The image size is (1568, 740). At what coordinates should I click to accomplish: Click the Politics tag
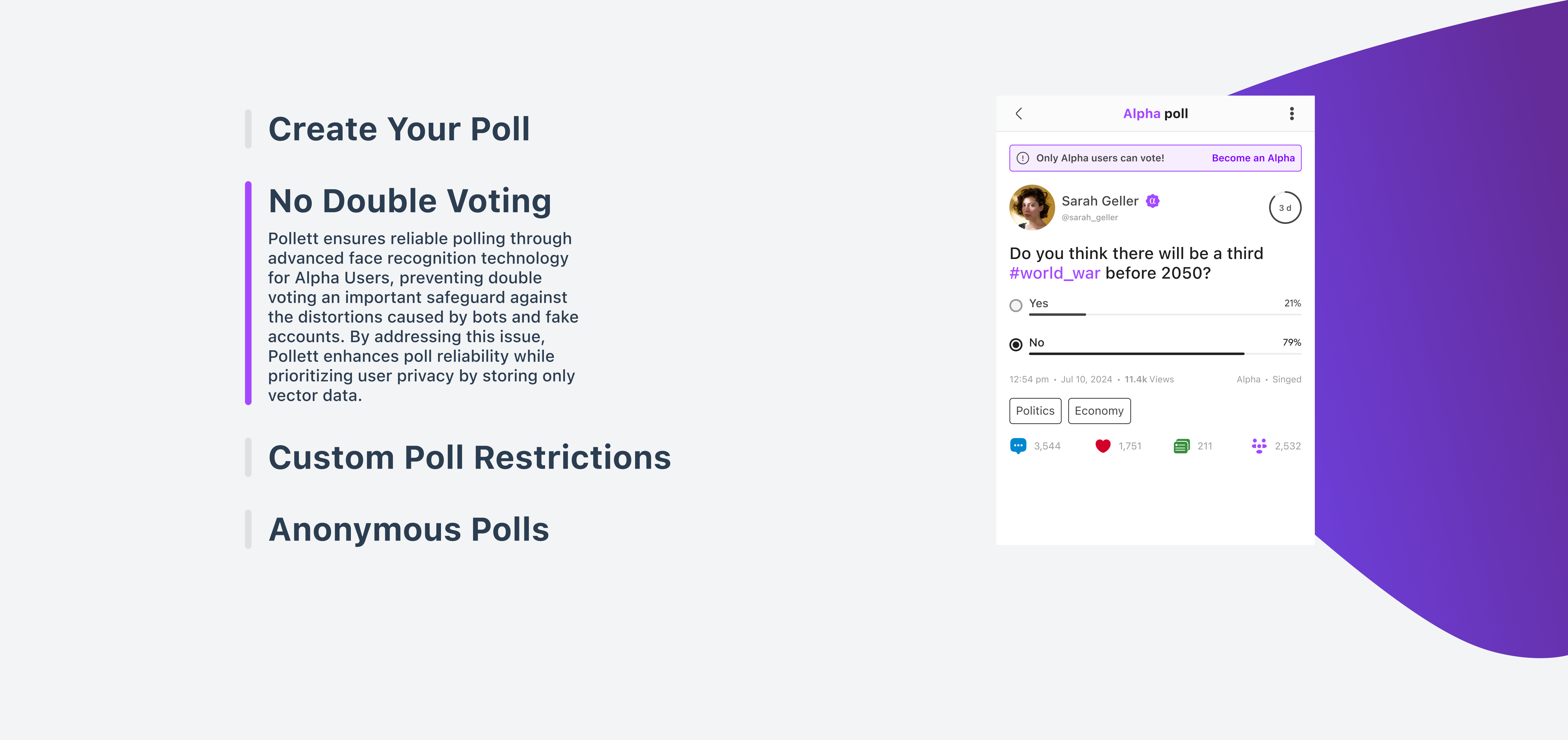click(1035, 411)
